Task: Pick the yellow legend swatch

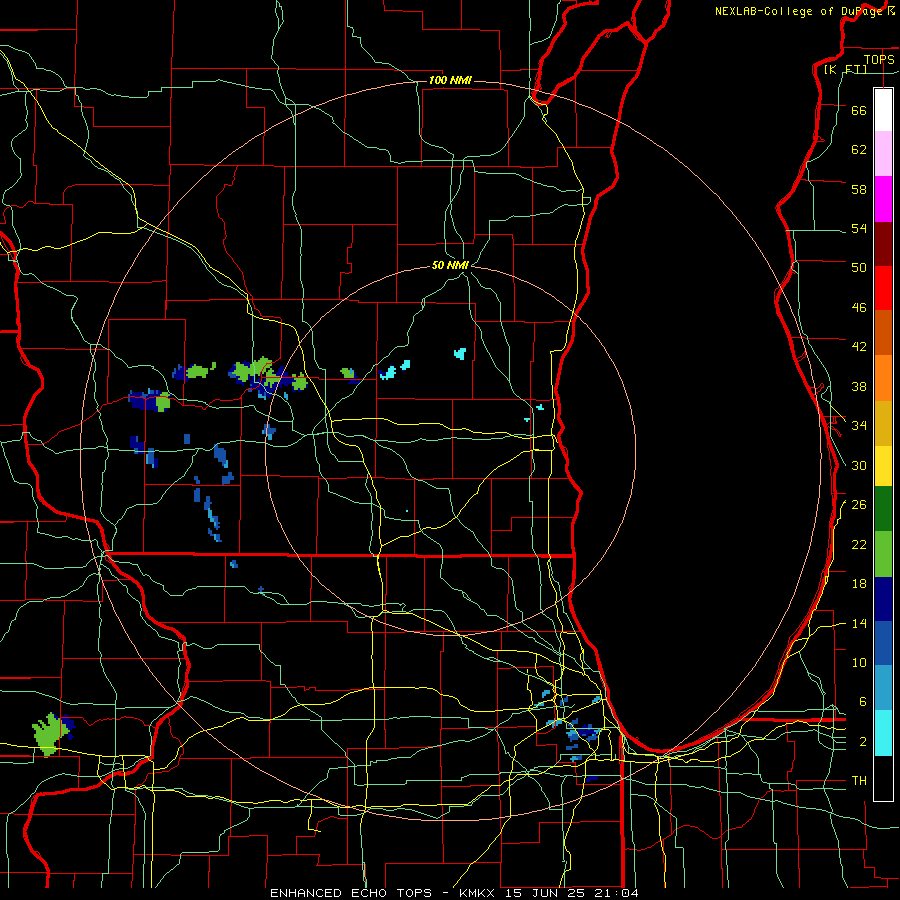Action: 883,466
